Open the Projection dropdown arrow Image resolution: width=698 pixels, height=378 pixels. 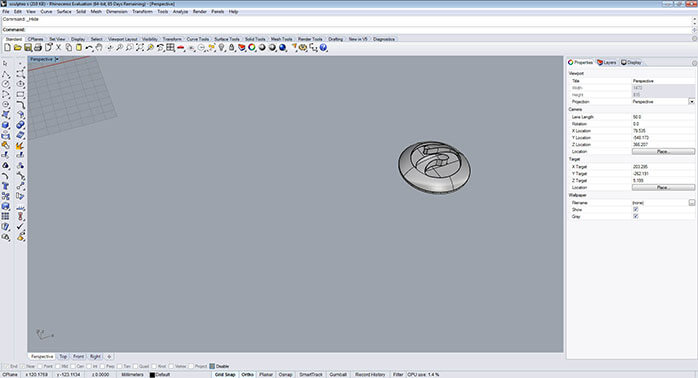[x=691, y=102]
